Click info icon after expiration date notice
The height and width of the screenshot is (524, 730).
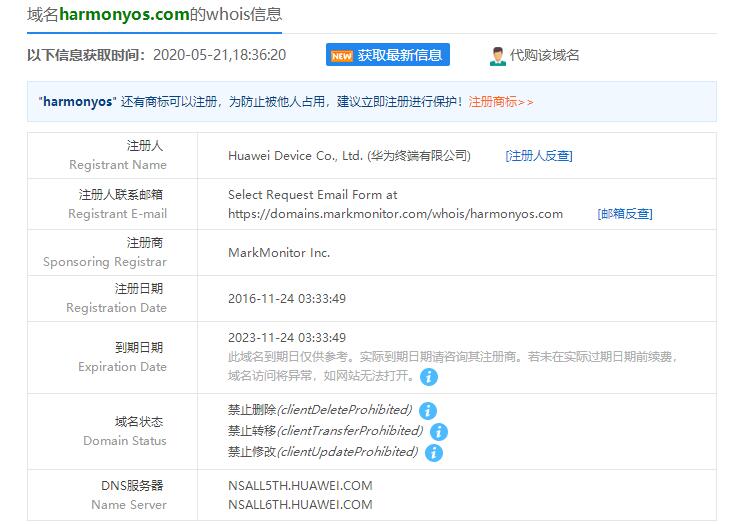click(x=429, y=376)
